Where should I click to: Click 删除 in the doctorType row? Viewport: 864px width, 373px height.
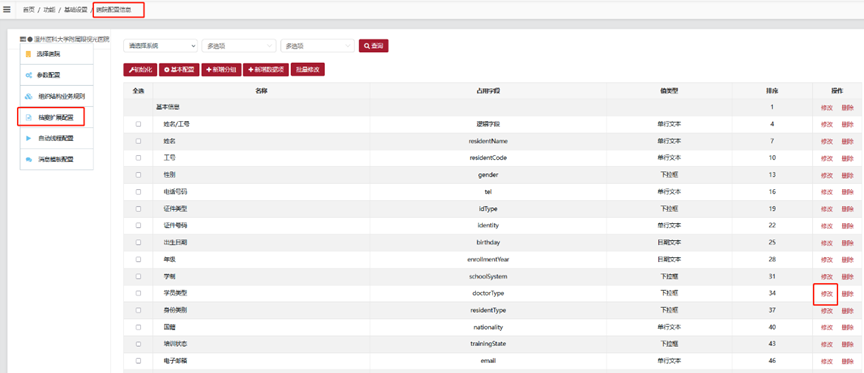pyautogui.click(x=847, y=294)
